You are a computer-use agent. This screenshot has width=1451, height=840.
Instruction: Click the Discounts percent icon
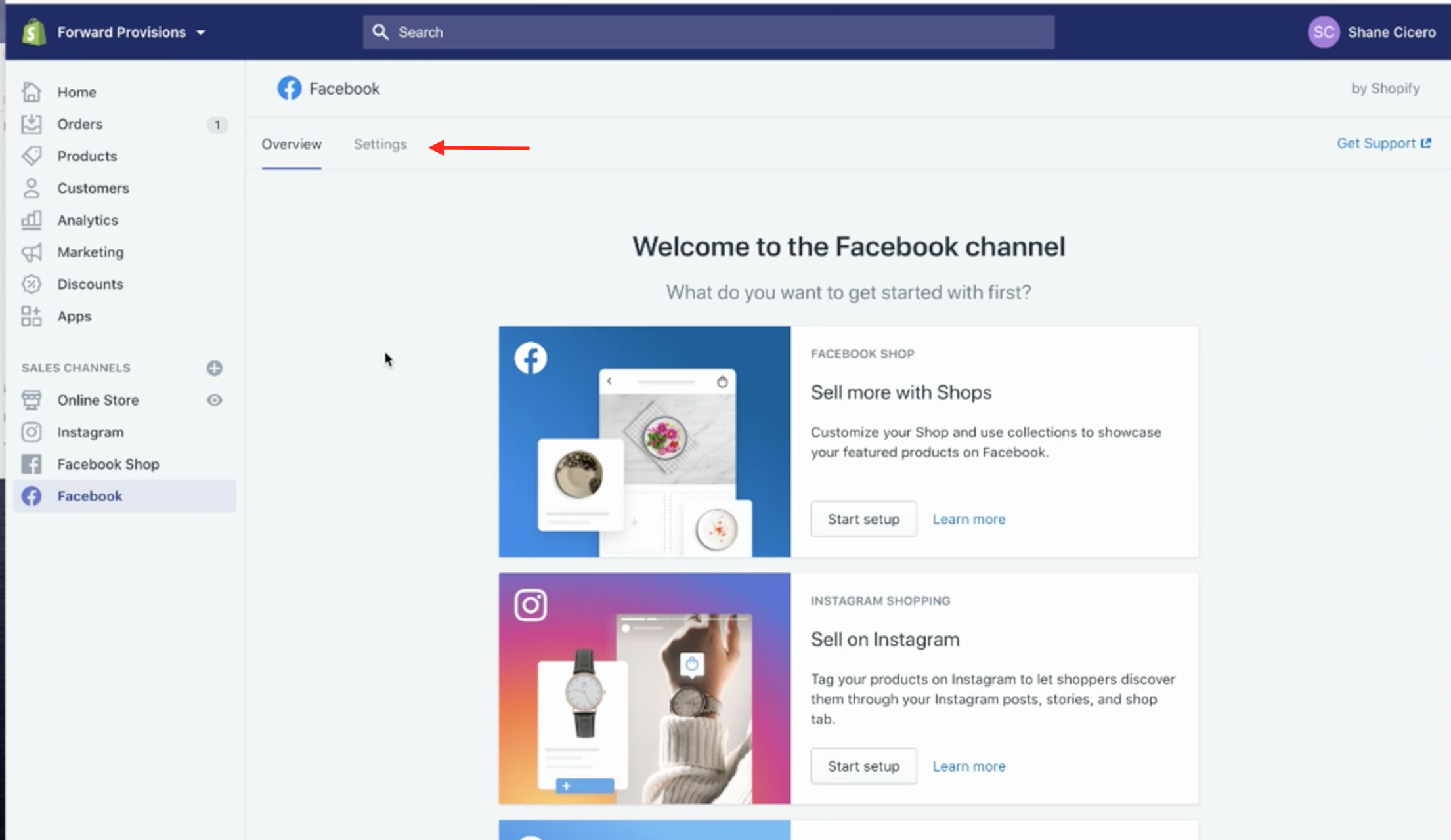tap(32, 284)
